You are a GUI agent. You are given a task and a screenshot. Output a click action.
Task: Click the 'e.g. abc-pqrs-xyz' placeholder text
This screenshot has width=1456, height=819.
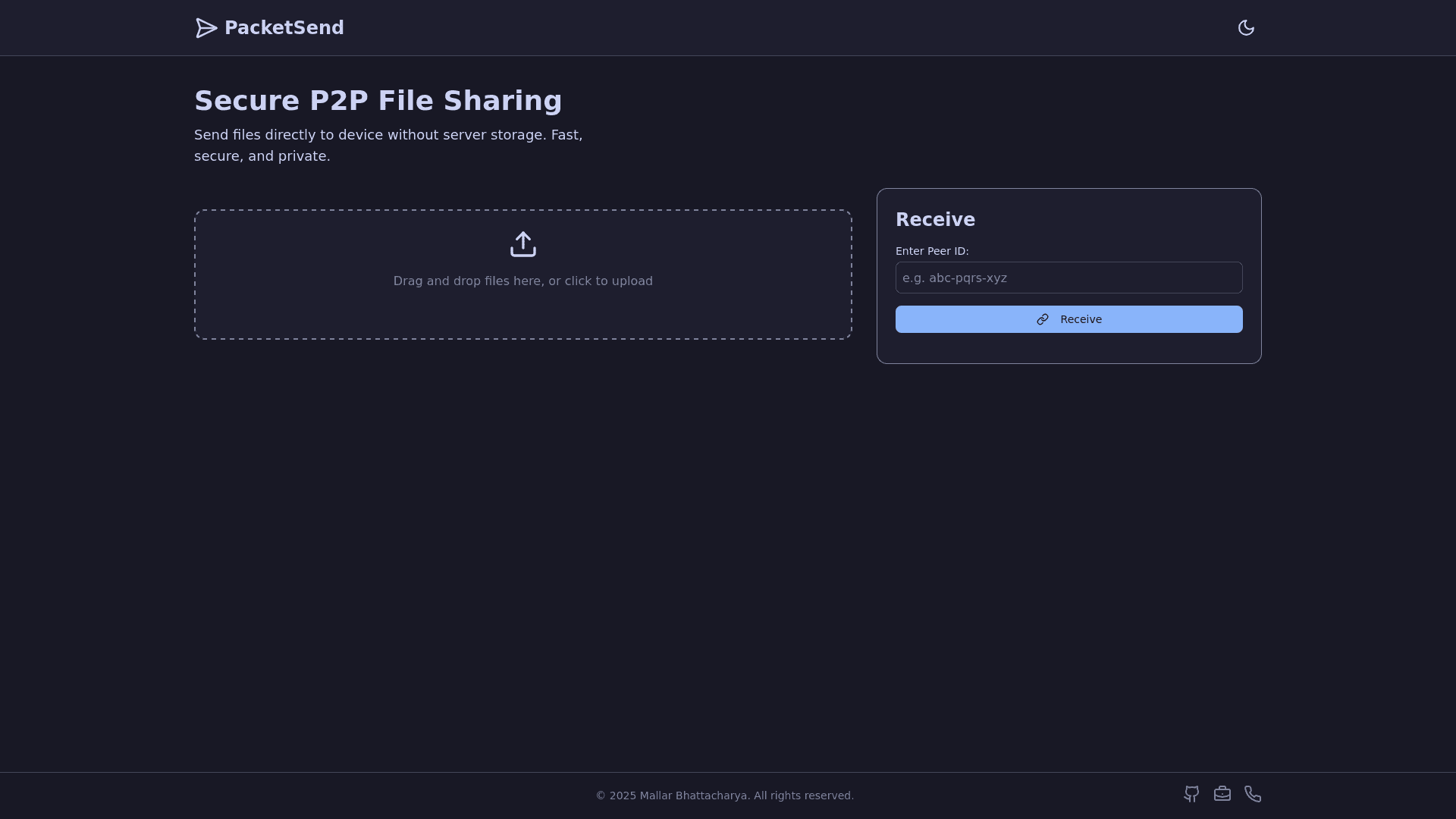point(954,278)
